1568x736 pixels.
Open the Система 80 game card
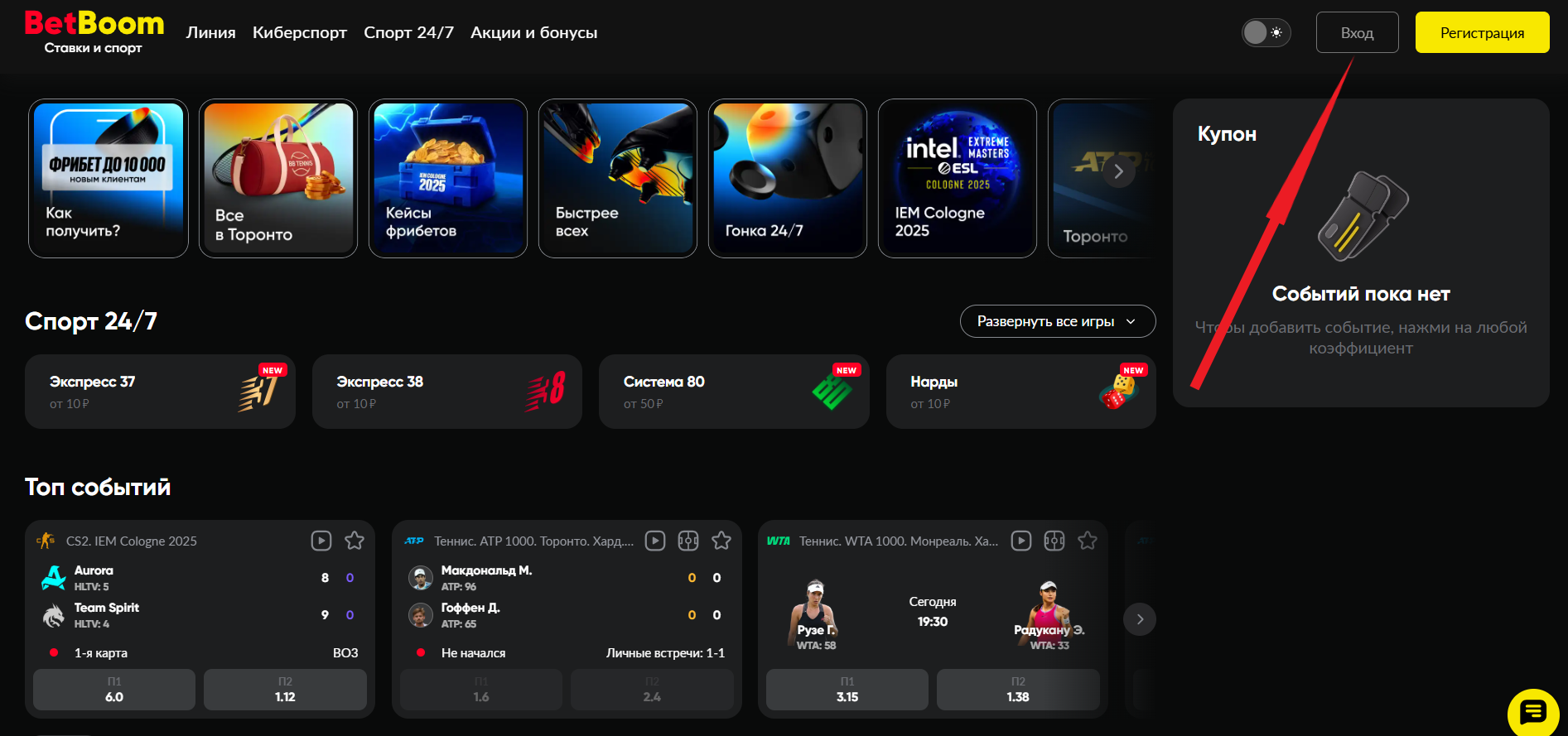734,392
